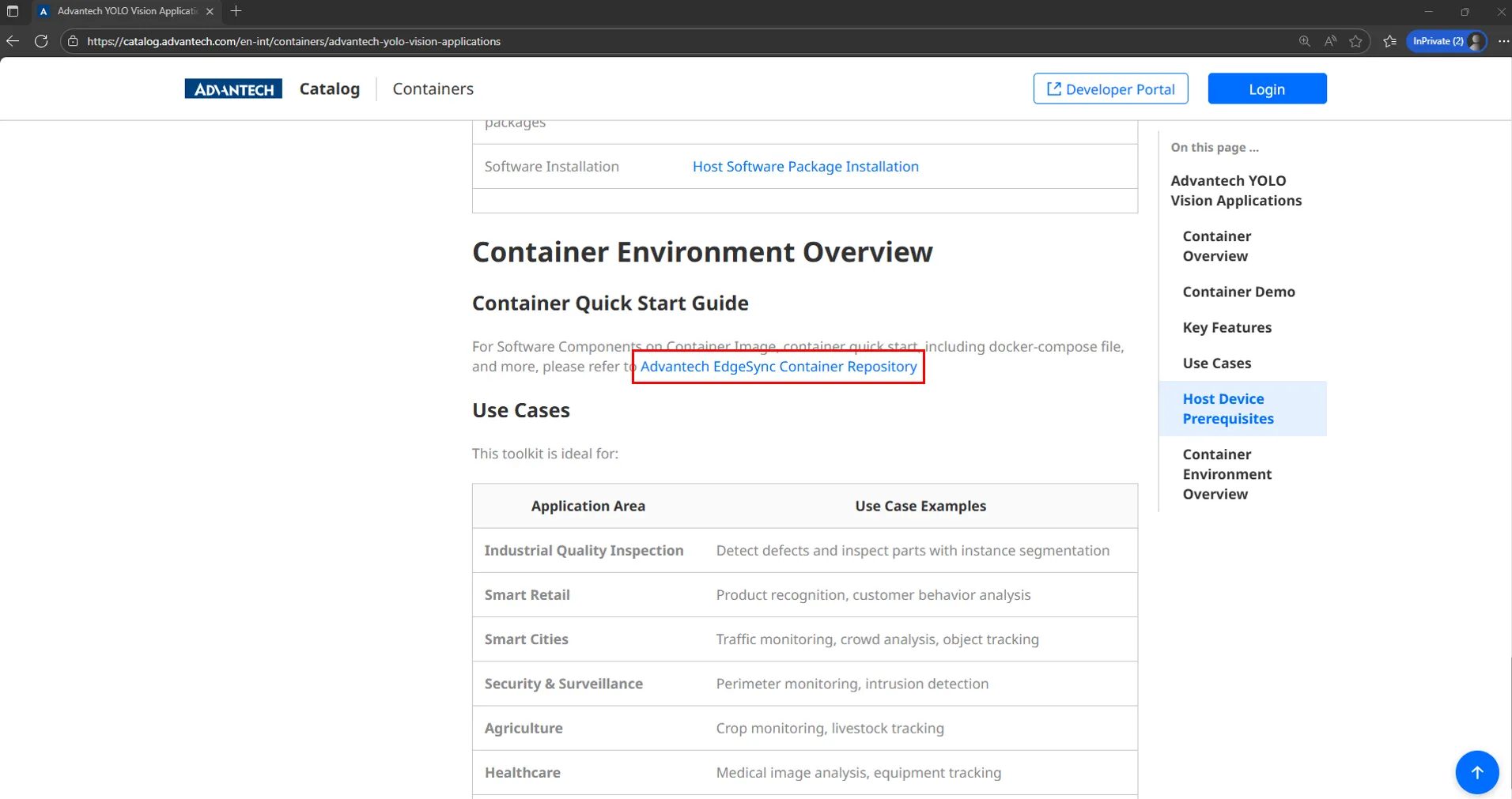
Task: Add this page to favorites
Action: [1357, 41]
